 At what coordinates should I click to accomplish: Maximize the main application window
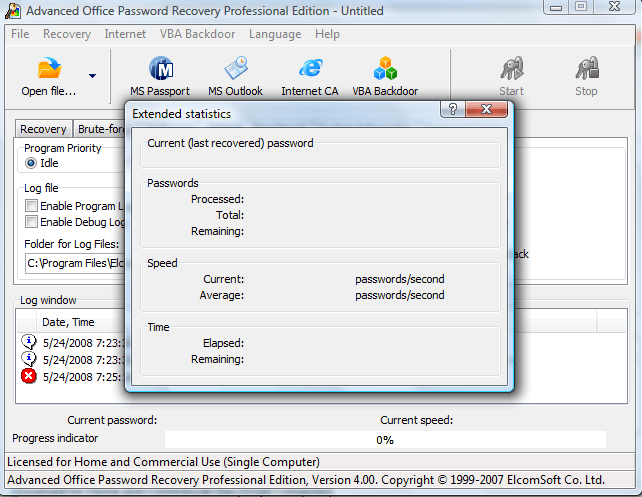(x=581, y=7)
